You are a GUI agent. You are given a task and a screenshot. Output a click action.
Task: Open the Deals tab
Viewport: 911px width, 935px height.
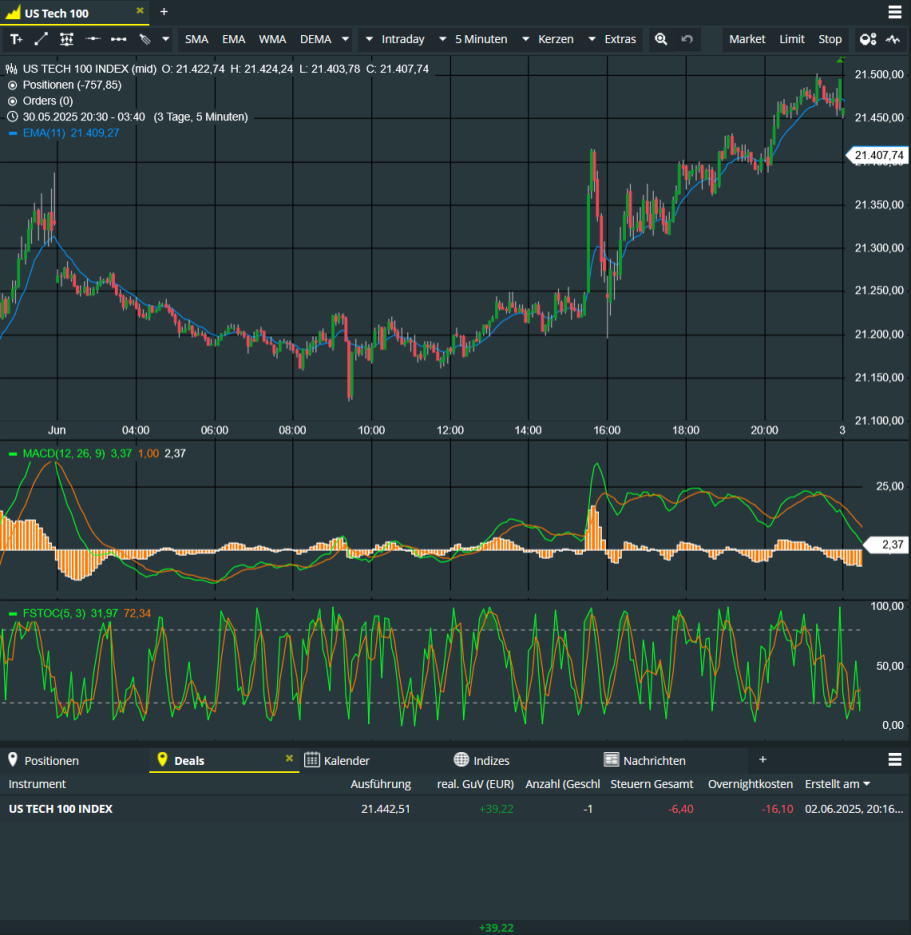(x=189, y=761)
